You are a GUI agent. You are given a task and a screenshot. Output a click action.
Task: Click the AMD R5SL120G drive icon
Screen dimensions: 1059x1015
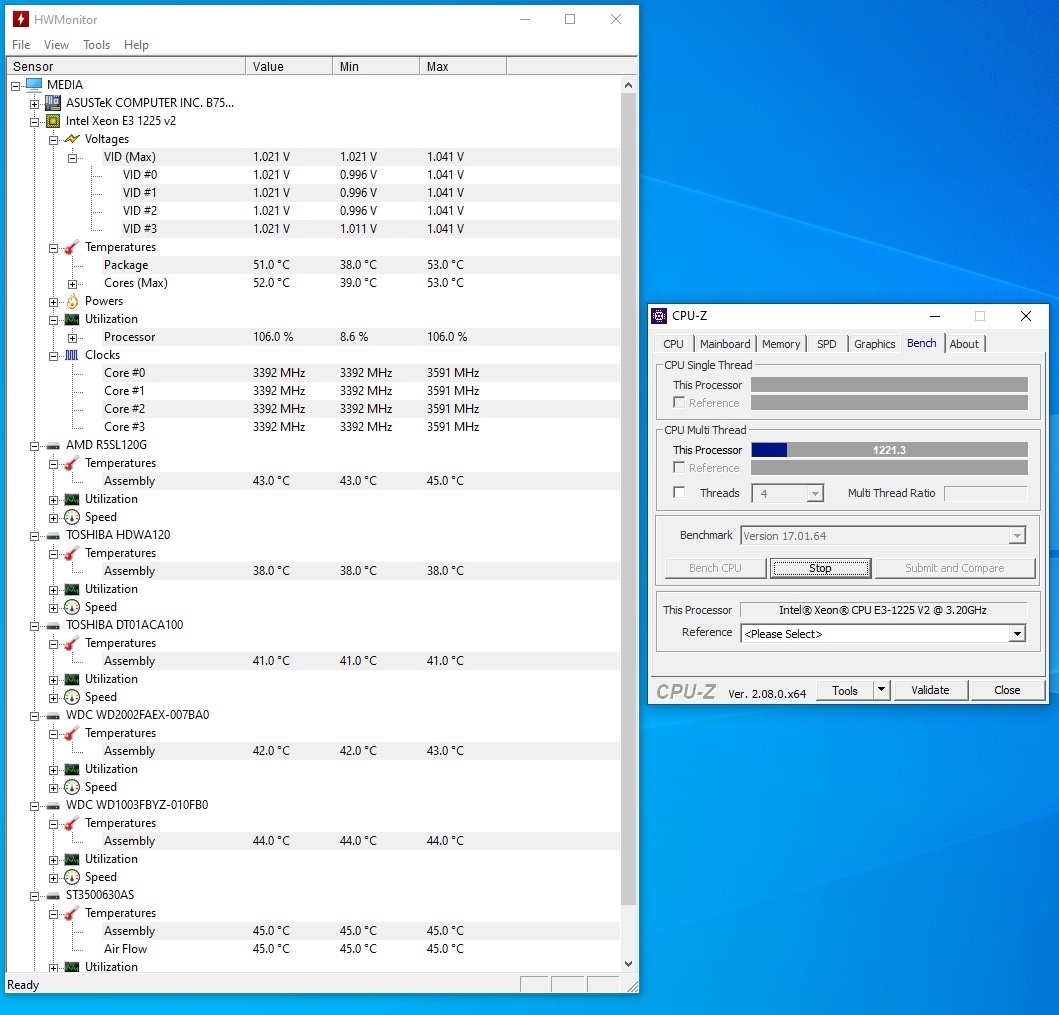tap(53, 445)
